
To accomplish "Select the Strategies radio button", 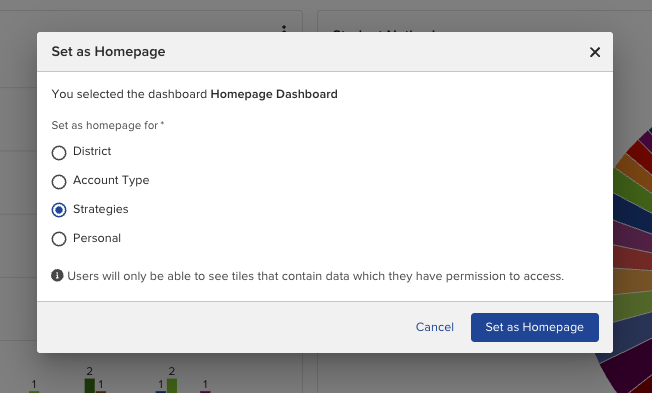I will point(59,210).
